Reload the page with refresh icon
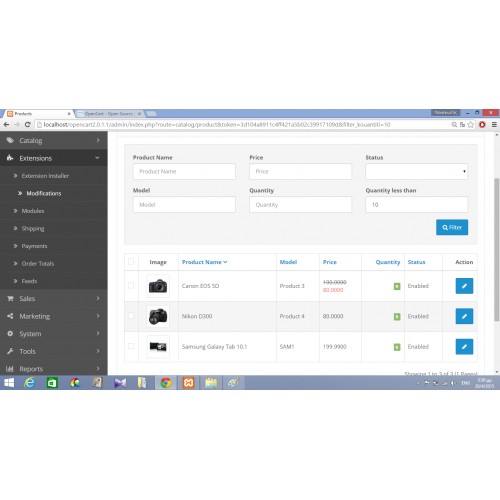This screenshot has height=500, width=500. 28,125
